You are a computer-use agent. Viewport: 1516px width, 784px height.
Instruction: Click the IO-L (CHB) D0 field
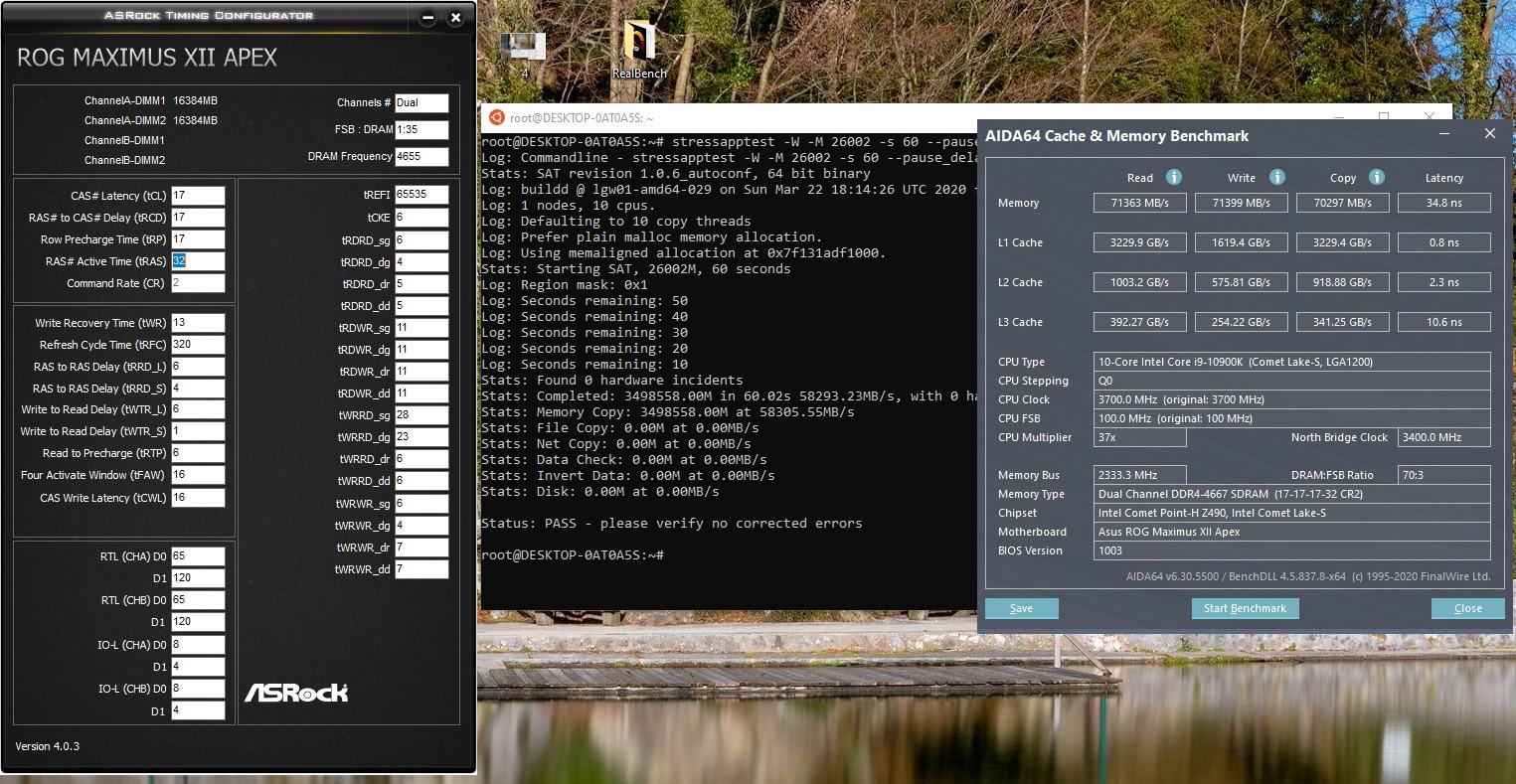(198, 689)
